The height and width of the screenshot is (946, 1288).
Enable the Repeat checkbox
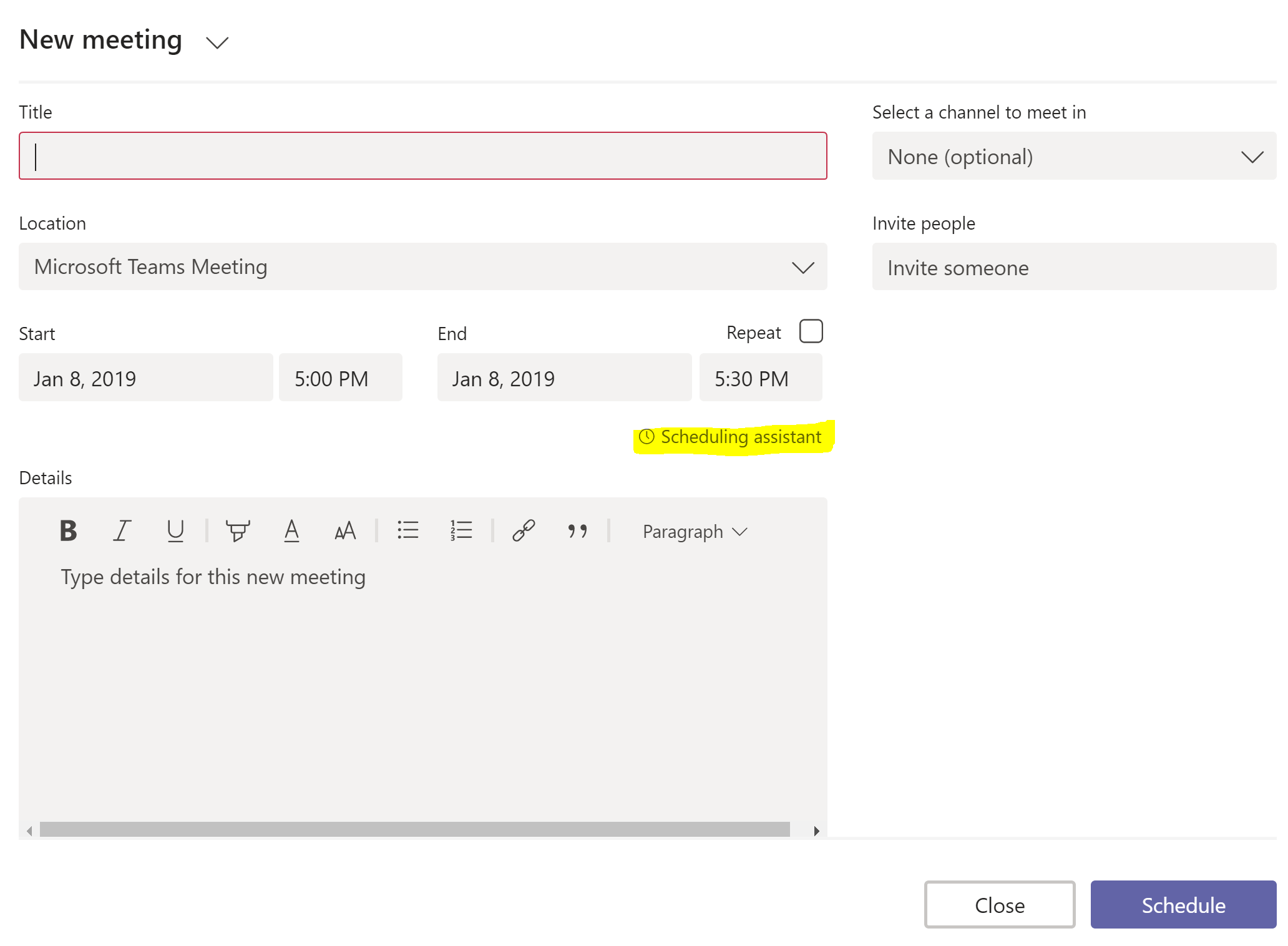(811, 331)
